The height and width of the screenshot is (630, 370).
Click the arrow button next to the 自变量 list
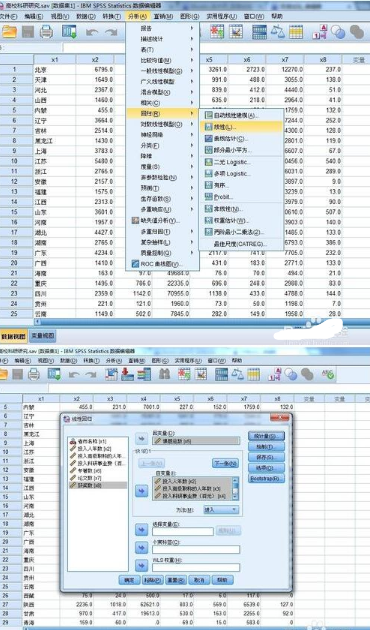[x=141, y=491]
